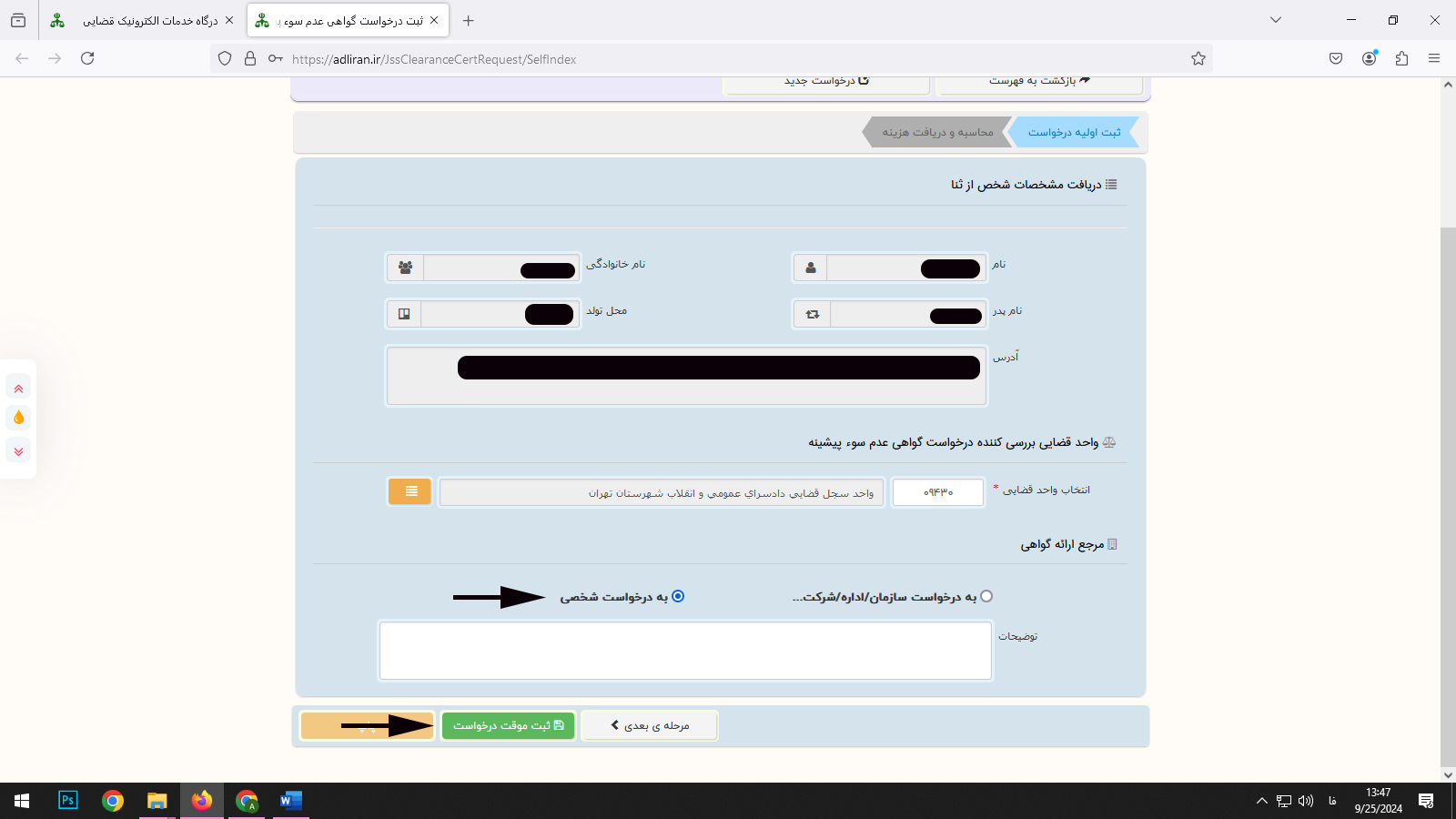Click the person icon beside the first name field
The width and height of the screenshot is (1456, 819).
[x=811, y=268]
